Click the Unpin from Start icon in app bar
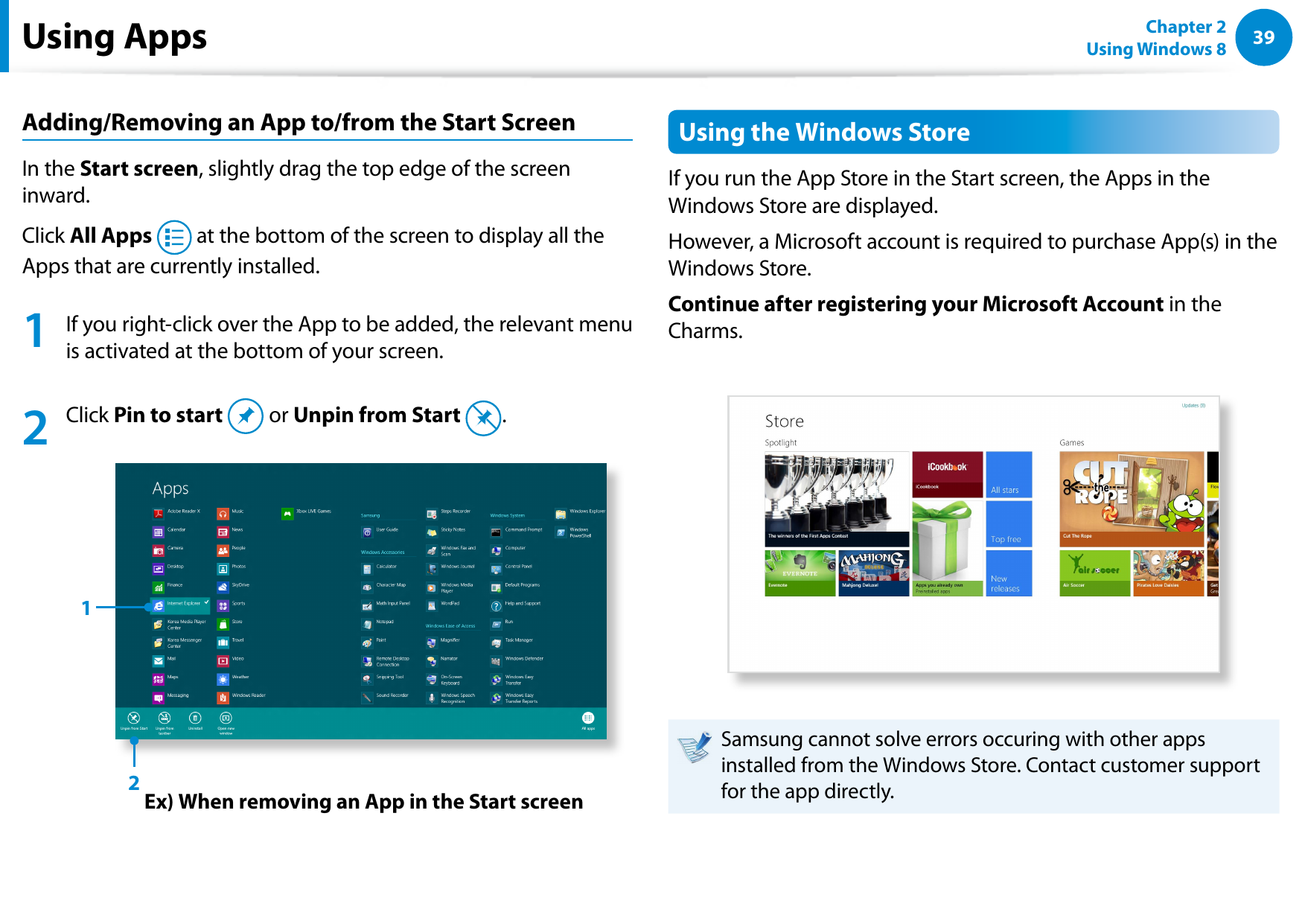Image resolution: width=1302 pixels, height=924 pixels. [134, 721]
